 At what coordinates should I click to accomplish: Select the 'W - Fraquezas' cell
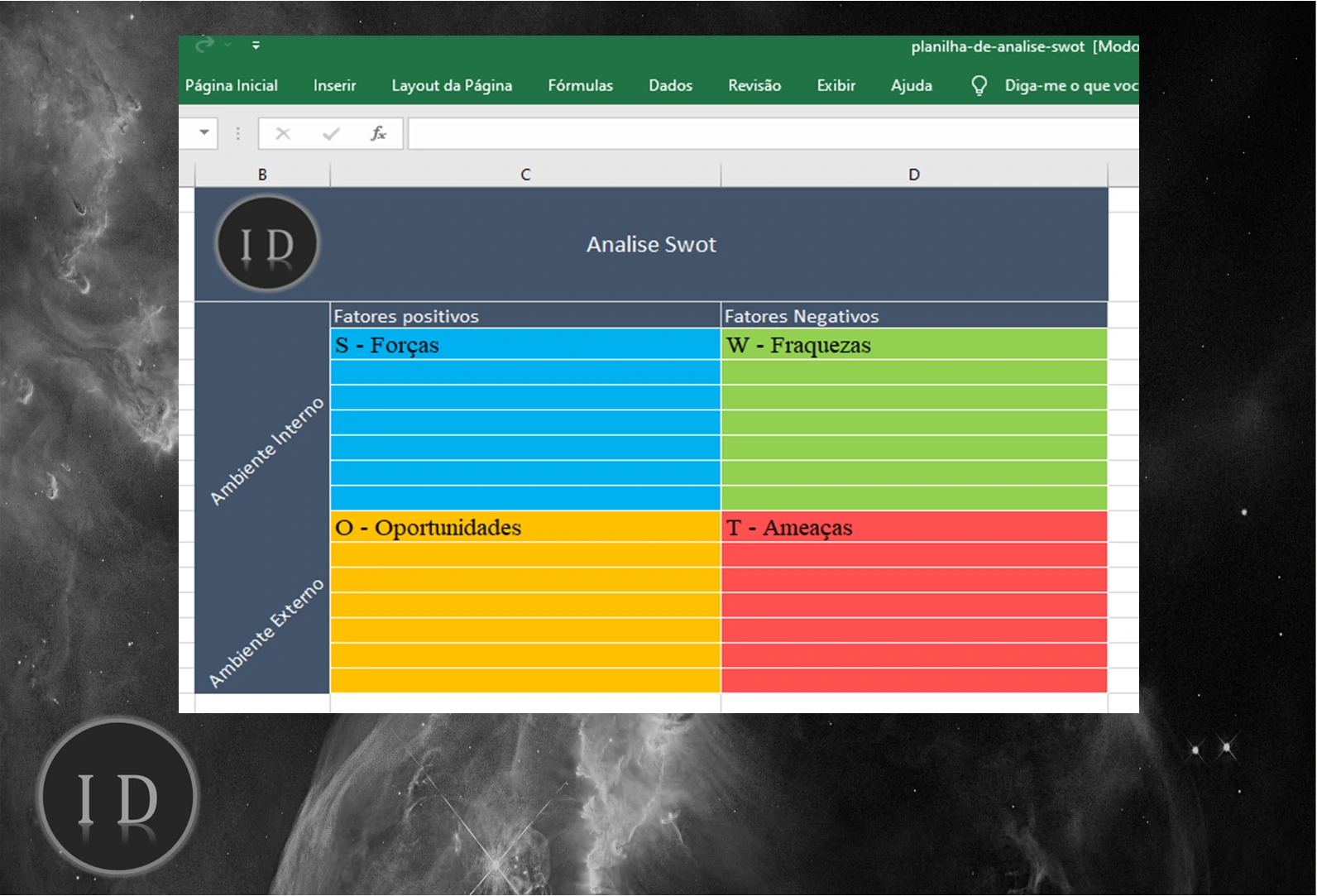coord(914,345)
